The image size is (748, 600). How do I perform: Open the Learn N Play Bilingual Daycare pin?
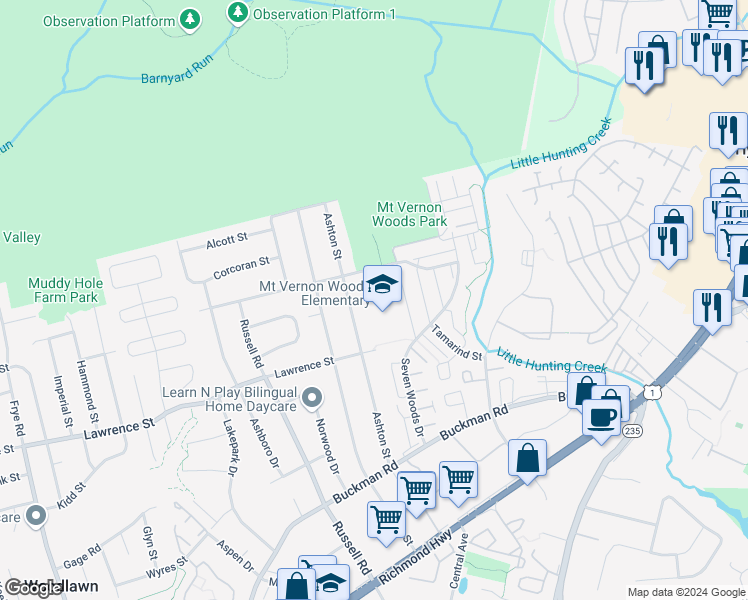coord(312,399)
